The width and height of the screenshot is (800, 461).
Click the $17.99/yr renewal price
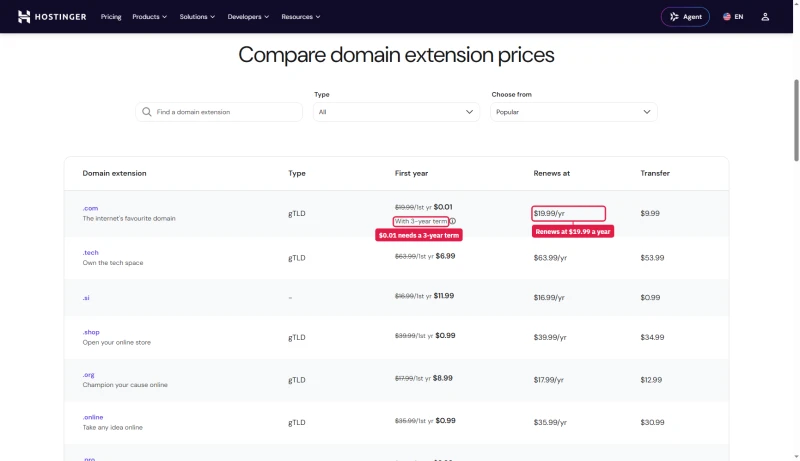point(548,380)
